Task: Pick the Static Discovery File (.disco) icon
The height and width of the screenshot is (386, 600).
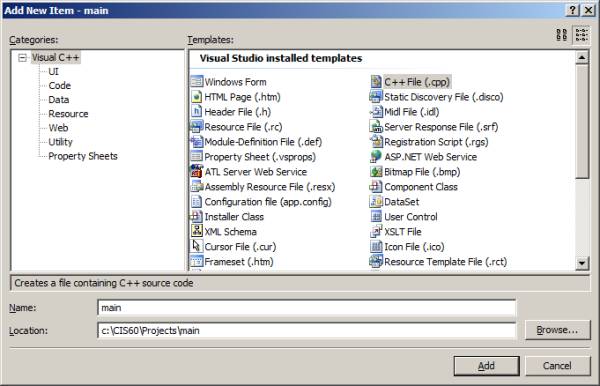Action: [376, 96]
